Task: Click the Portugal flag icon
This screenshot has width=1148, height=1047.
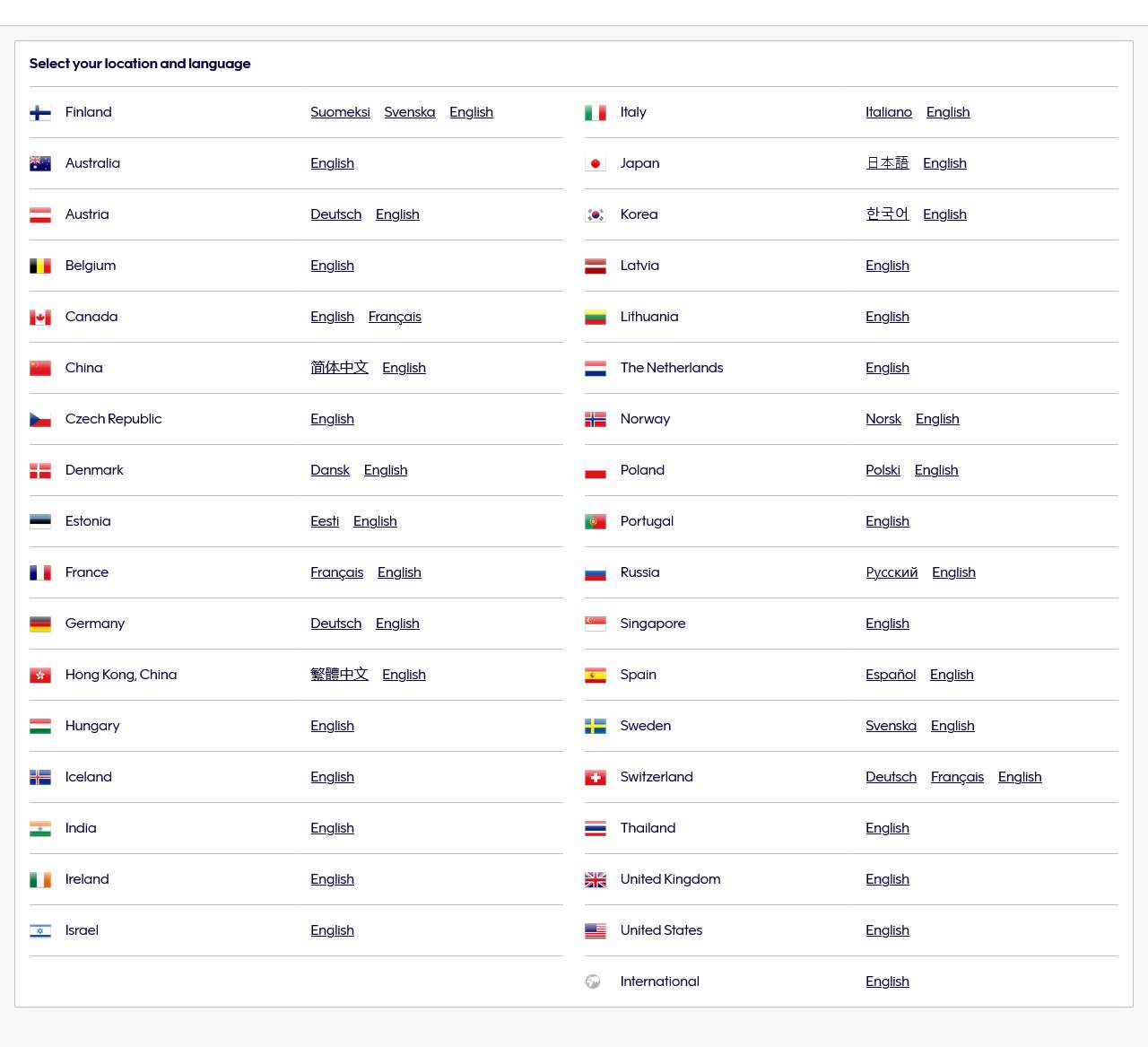Action: click(596, 522)
